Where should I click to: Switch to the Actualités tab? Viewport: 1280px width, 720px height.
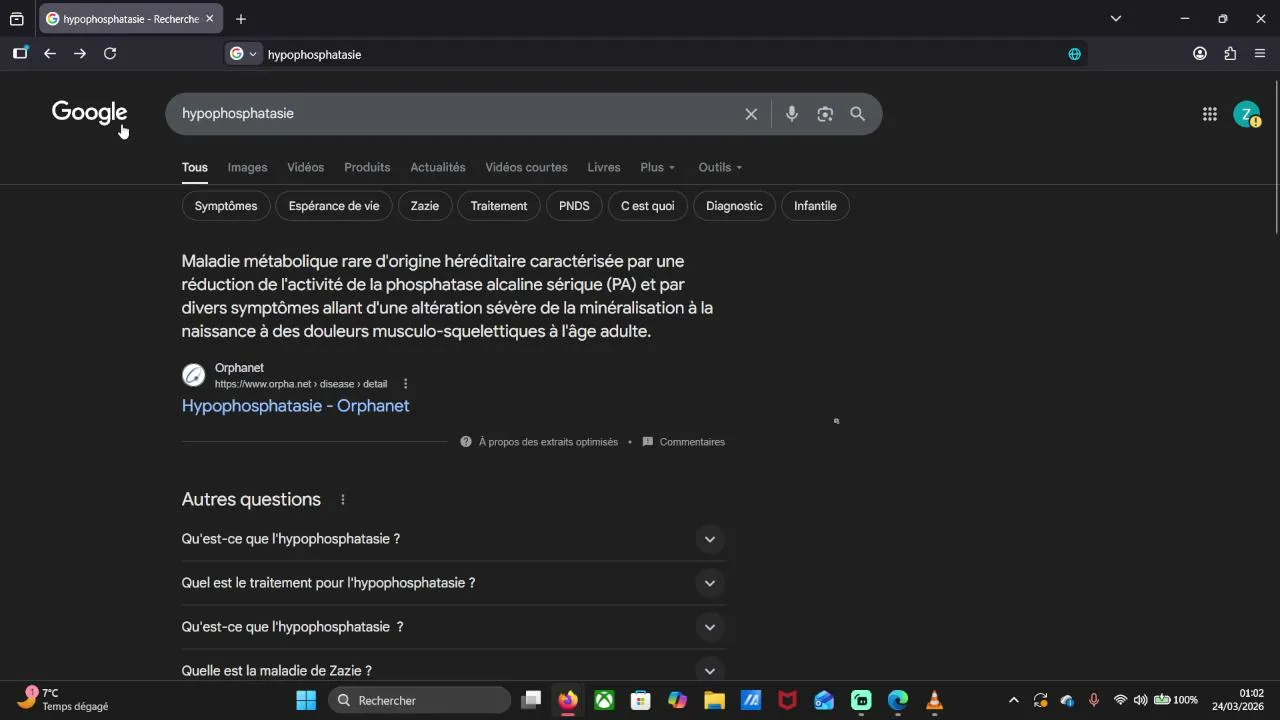tap(438, 167)
